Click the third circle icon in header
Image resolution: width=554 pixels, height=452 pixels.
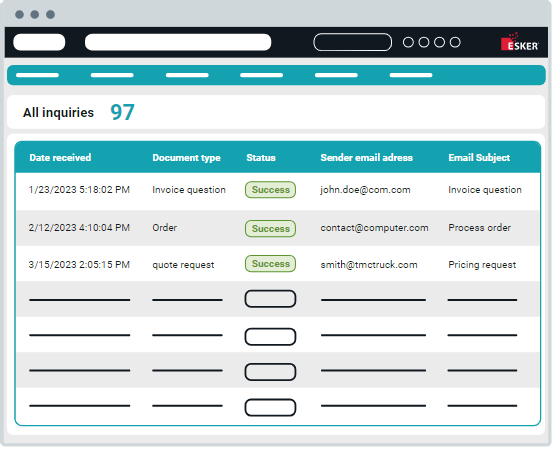click(x=441, y=42)
